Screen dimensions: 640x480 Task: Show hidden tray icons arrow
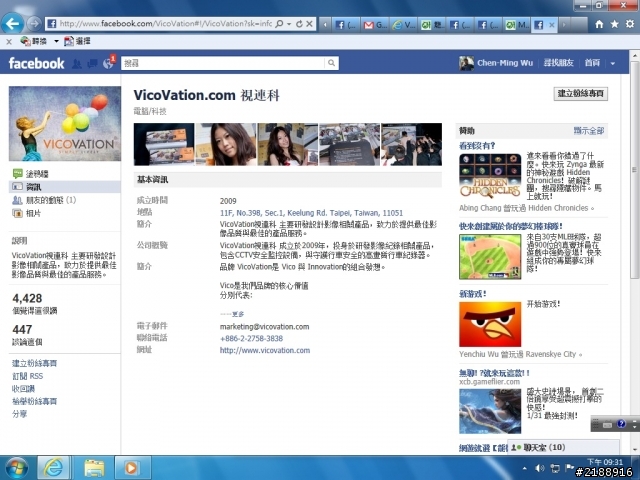tap(524, 468)
